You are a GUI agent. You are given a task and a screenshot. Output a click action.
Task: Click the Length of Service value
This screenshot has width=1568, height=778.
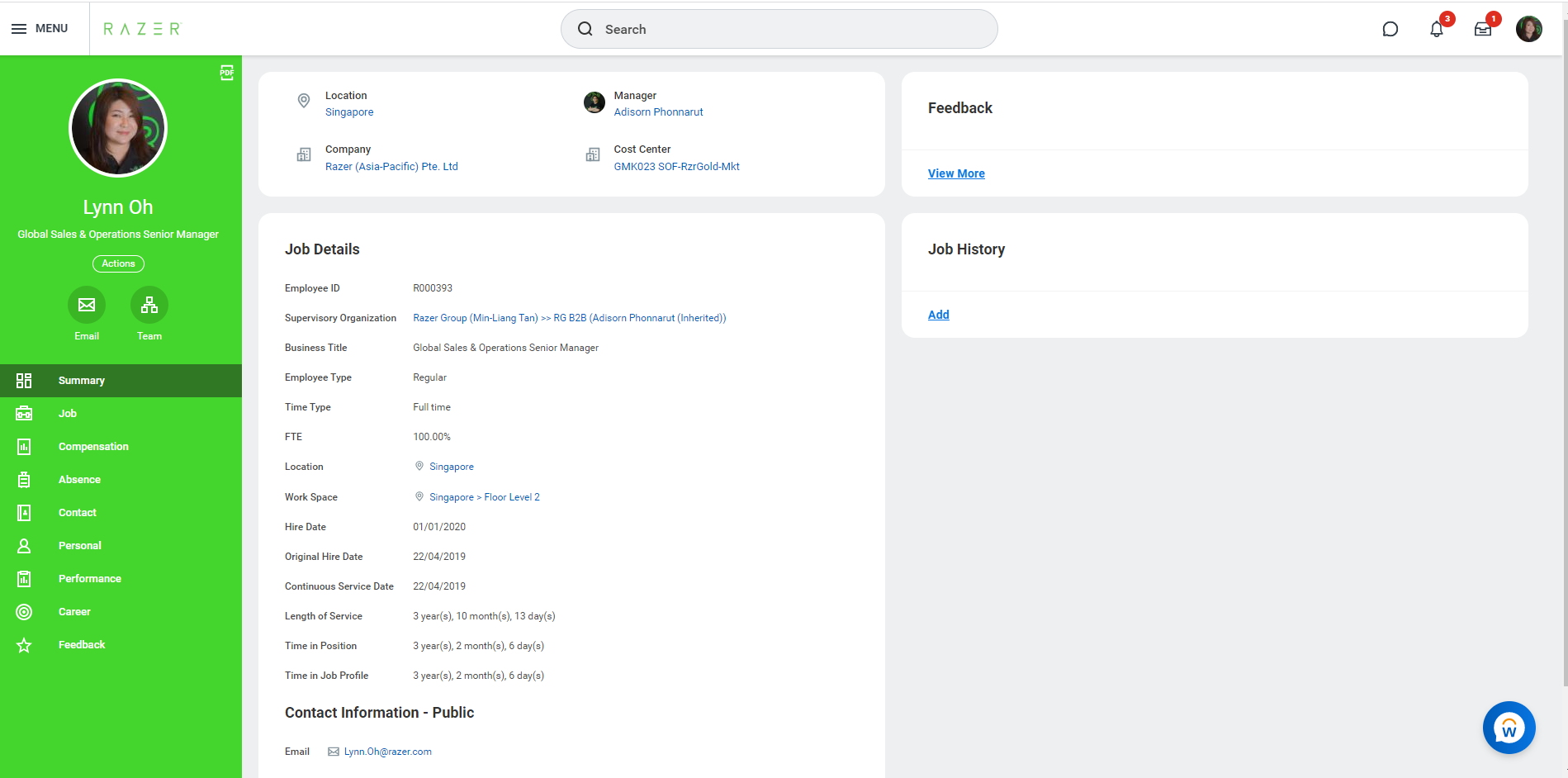point(484,616)
